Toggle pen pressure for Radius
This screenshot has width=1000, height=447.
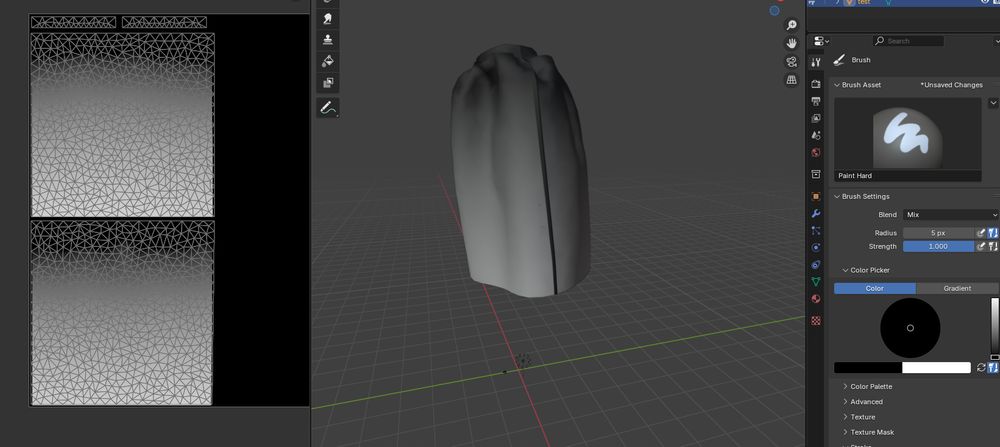click(x=981, y=233)
